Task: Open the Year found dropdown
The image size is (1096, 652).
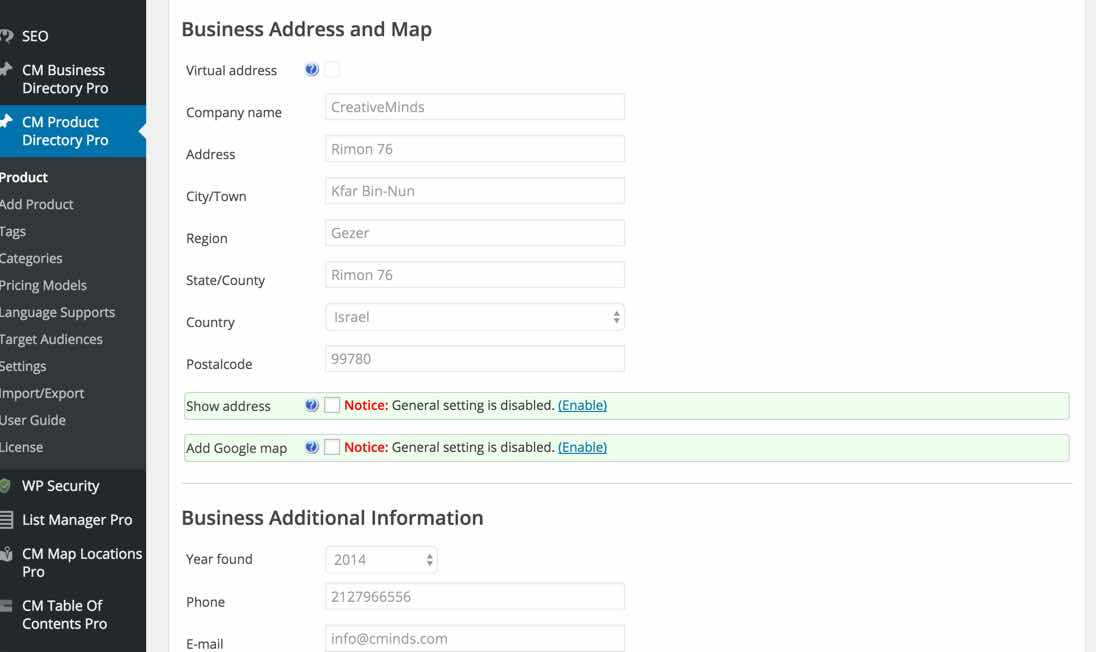Action: click(381, 560)
